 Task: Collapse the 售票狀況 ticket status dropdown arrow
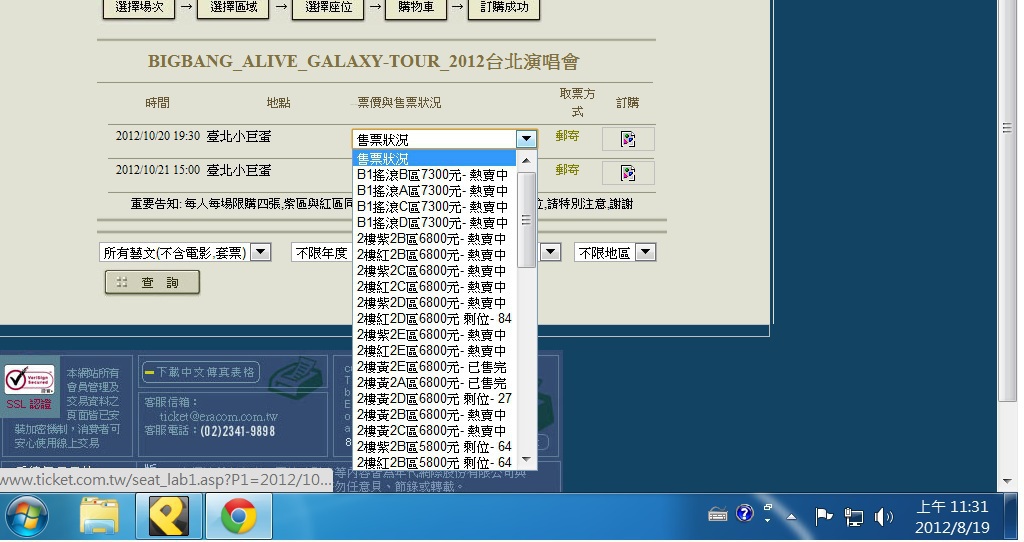526,139
